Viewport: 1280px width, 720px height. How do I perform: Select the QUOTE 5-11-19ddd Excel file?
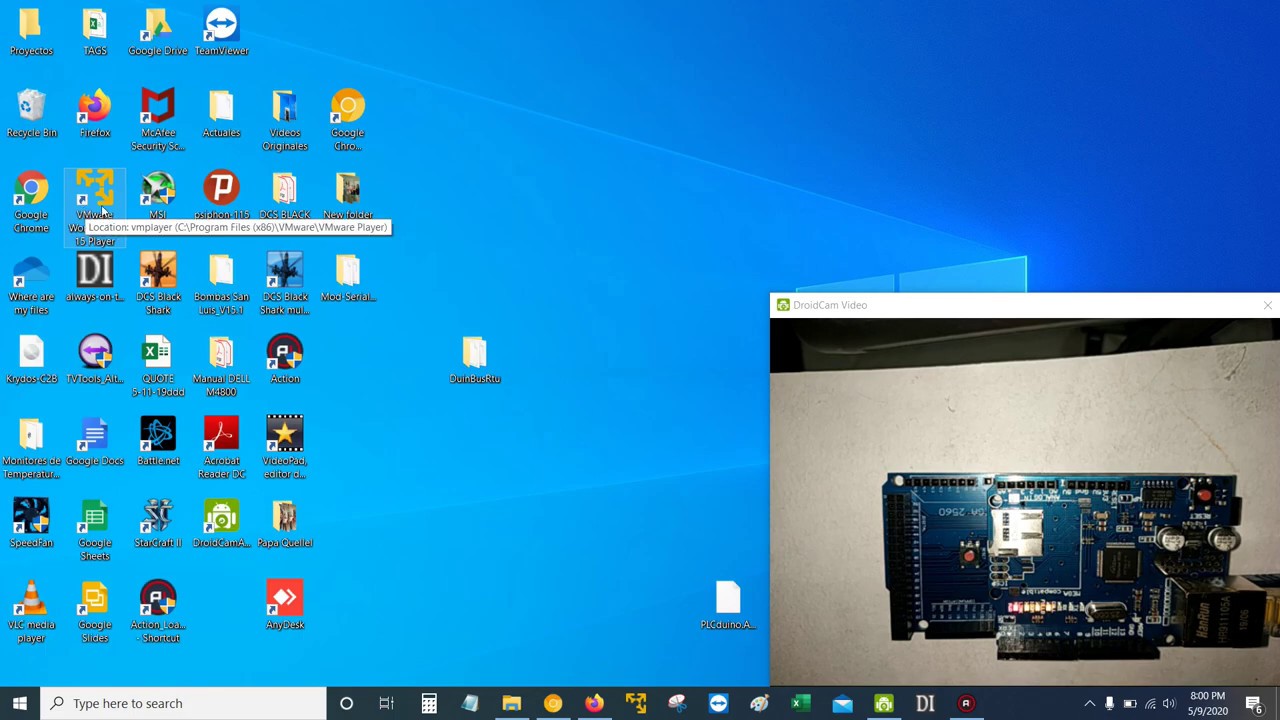click(x=158, y=366)
